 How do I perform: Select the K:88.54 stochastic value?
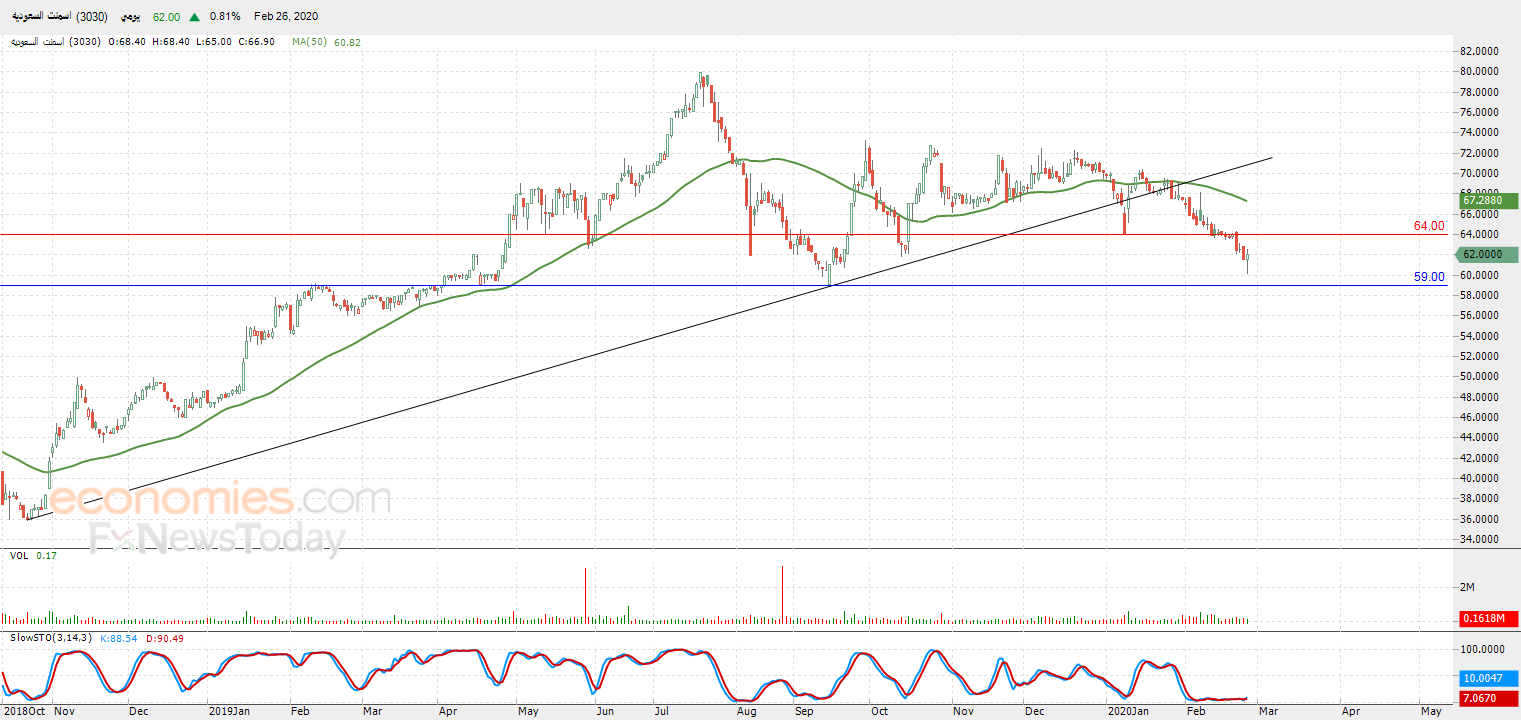(121, 637)
